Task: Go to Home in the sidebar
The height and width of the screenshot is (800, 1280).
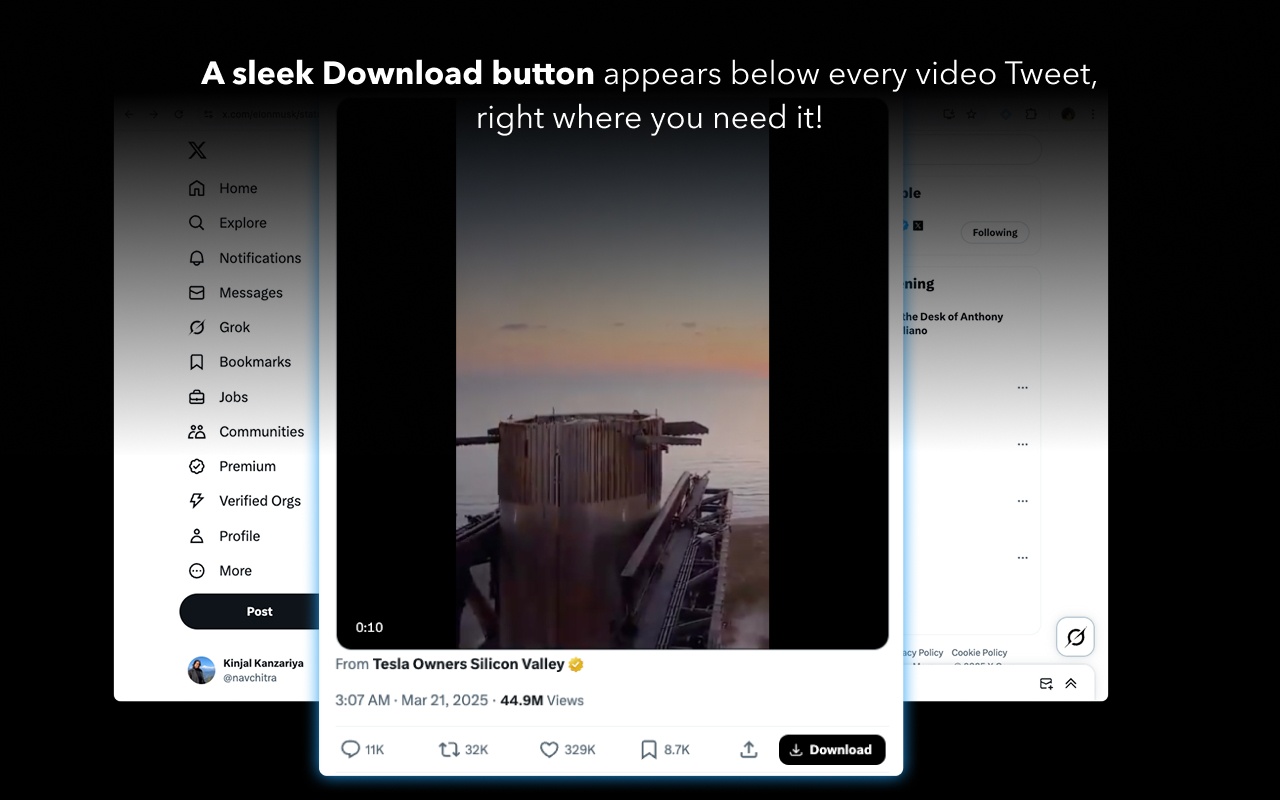Action: pyautogui.click(x=223, y=188)
